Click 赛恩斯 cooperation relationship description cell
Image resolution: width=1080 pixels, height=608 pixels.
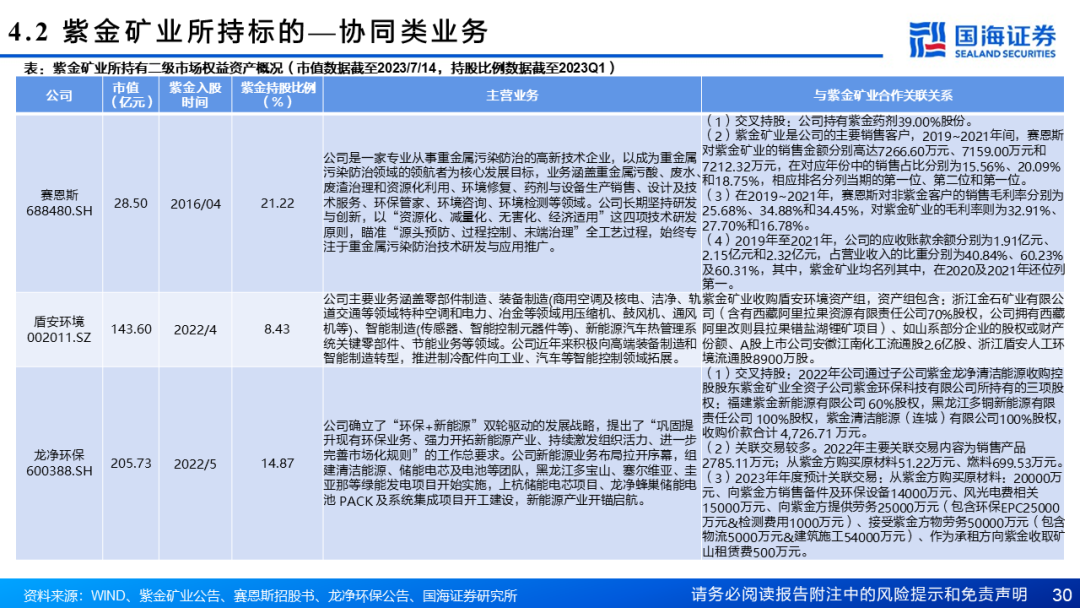pyautogui.click(x=882, y=202)
